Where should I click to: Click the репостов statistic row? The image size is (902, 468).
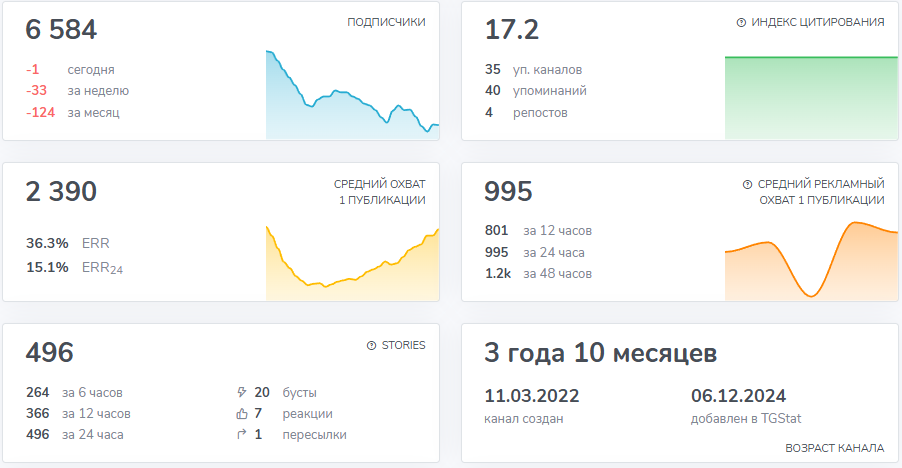pos(526,113)
